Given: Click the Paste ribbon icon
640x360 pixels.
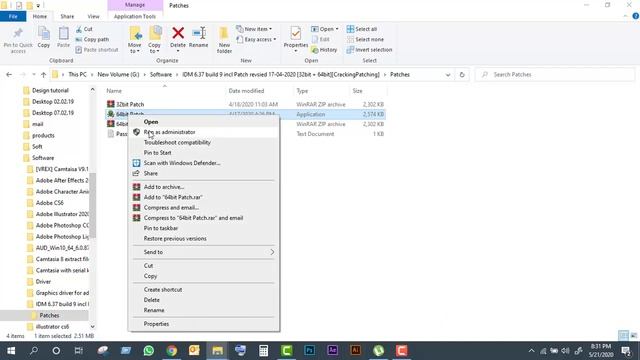Looking at the screenshot, I should [x=63, y=38].
